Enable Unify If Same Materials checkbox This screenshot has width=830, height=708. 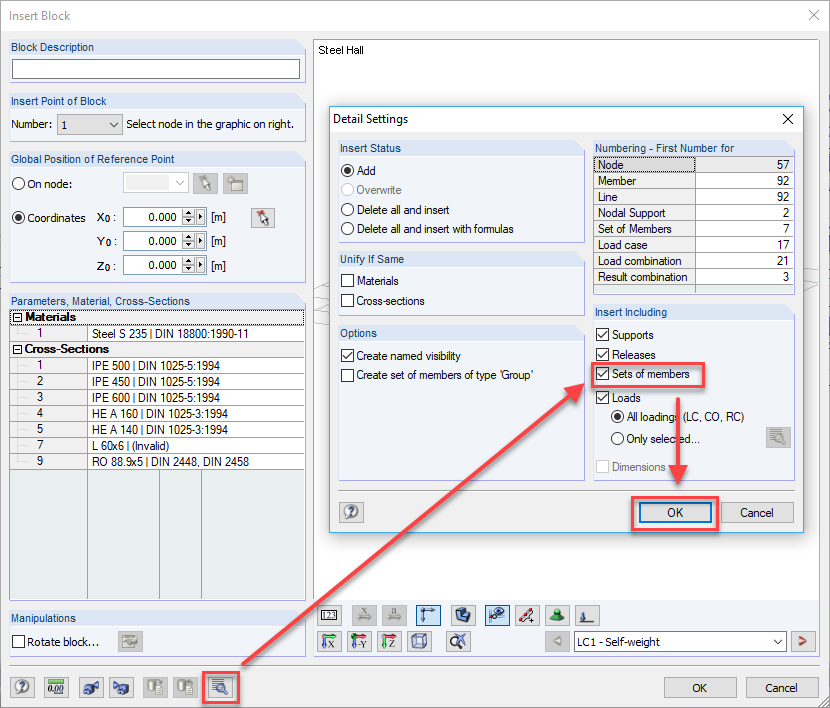[347, 280]
